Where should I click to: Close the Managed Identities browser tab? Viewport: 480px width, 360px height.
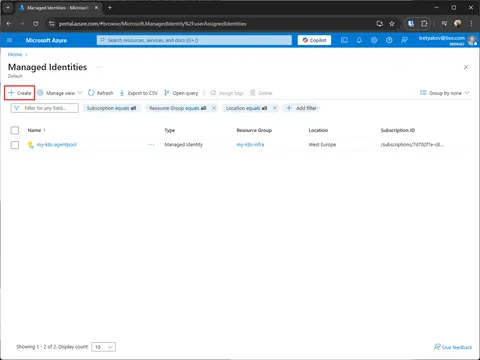[96, 8]
